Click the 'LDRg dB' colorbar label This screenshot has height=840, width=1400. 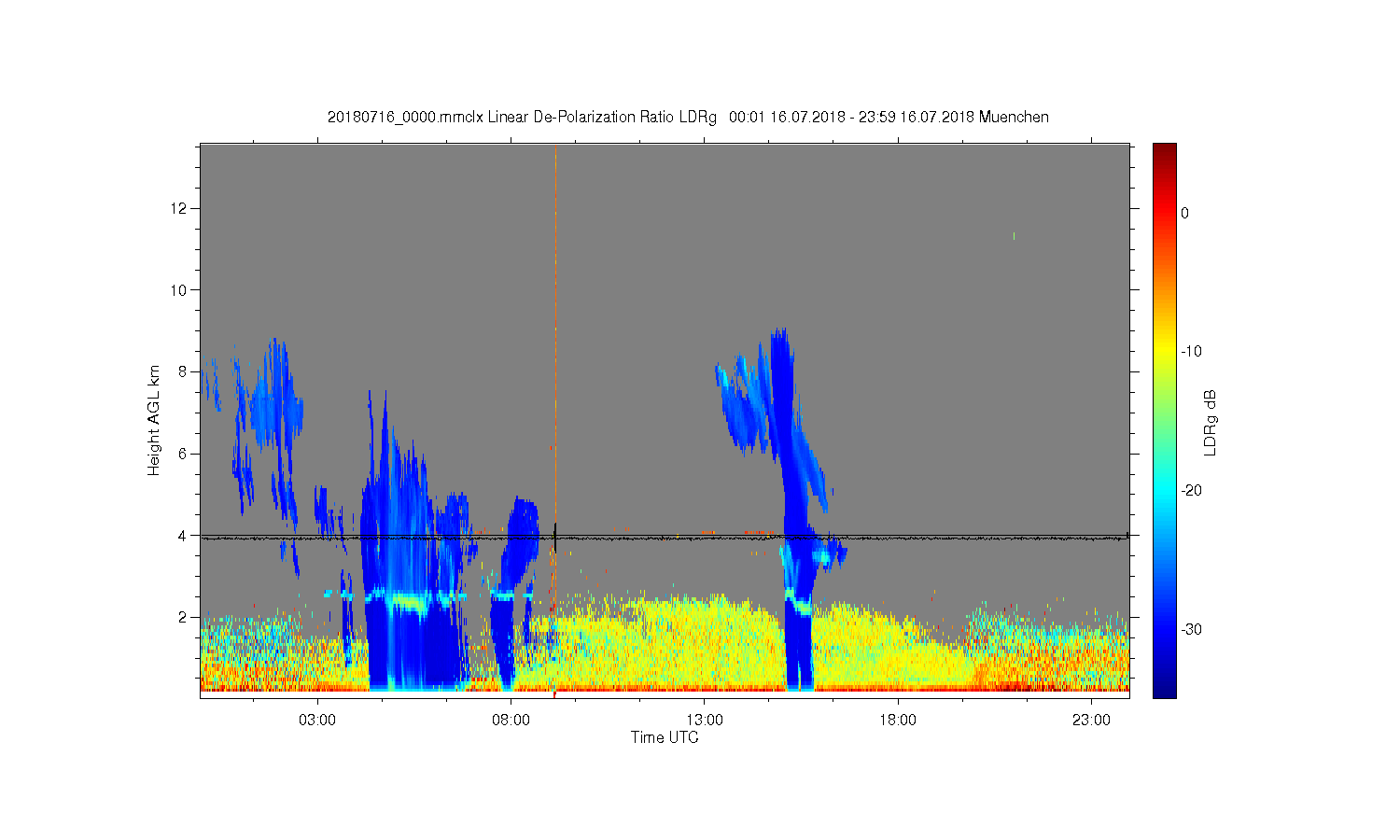pos(1211,422)
